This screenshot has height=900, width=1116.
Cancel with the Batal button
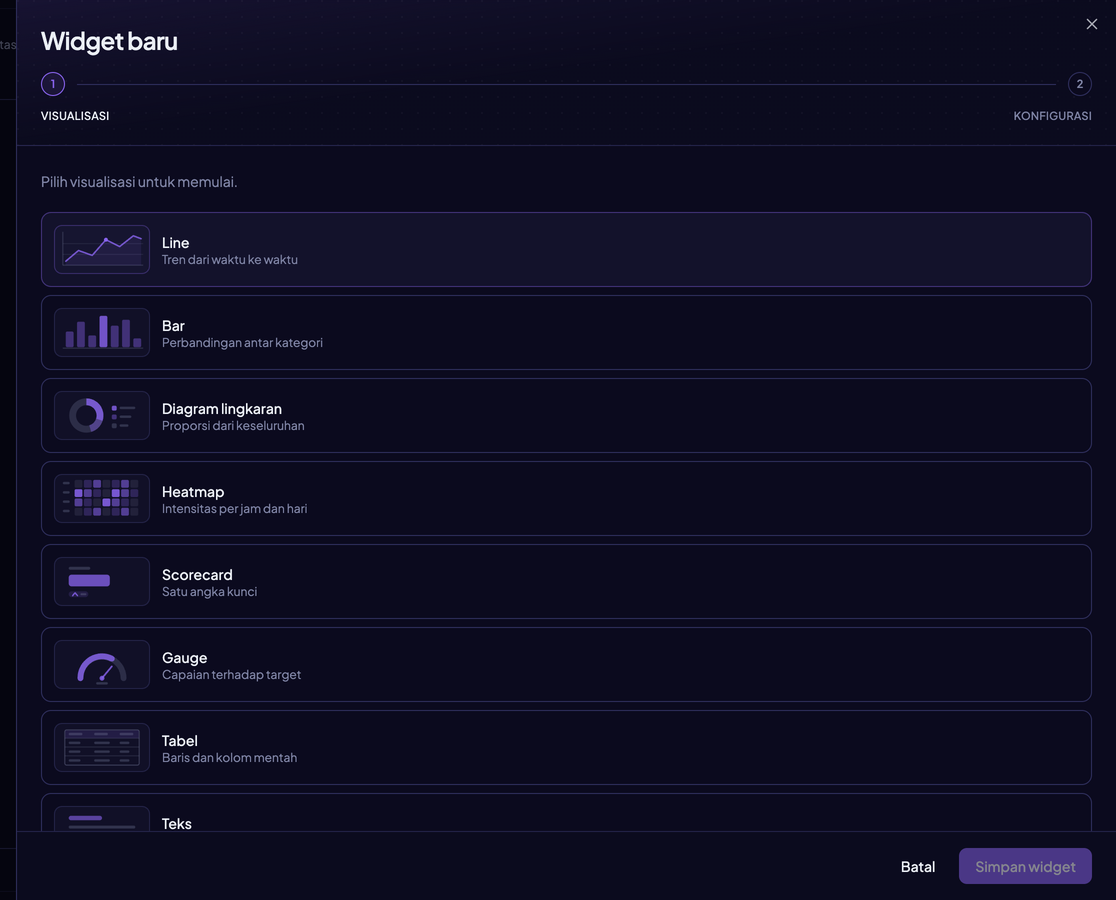pyautogui.click(x=917, y=867)
